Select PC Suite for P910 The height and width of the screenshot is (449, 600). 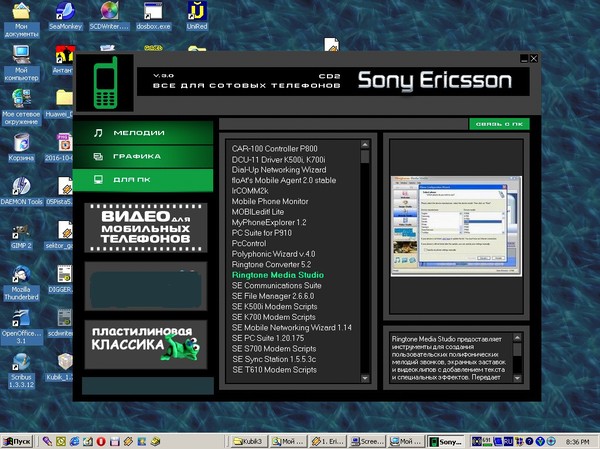261,233
